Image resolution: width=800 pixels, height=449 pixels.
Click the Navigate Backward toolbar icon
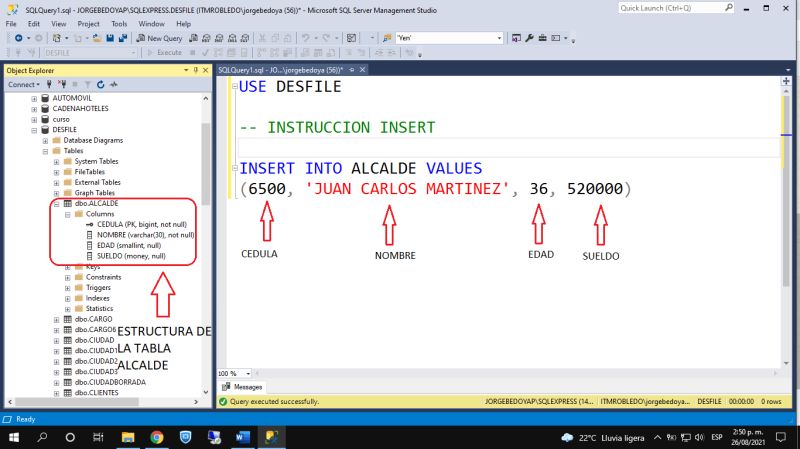coord(18,38)
